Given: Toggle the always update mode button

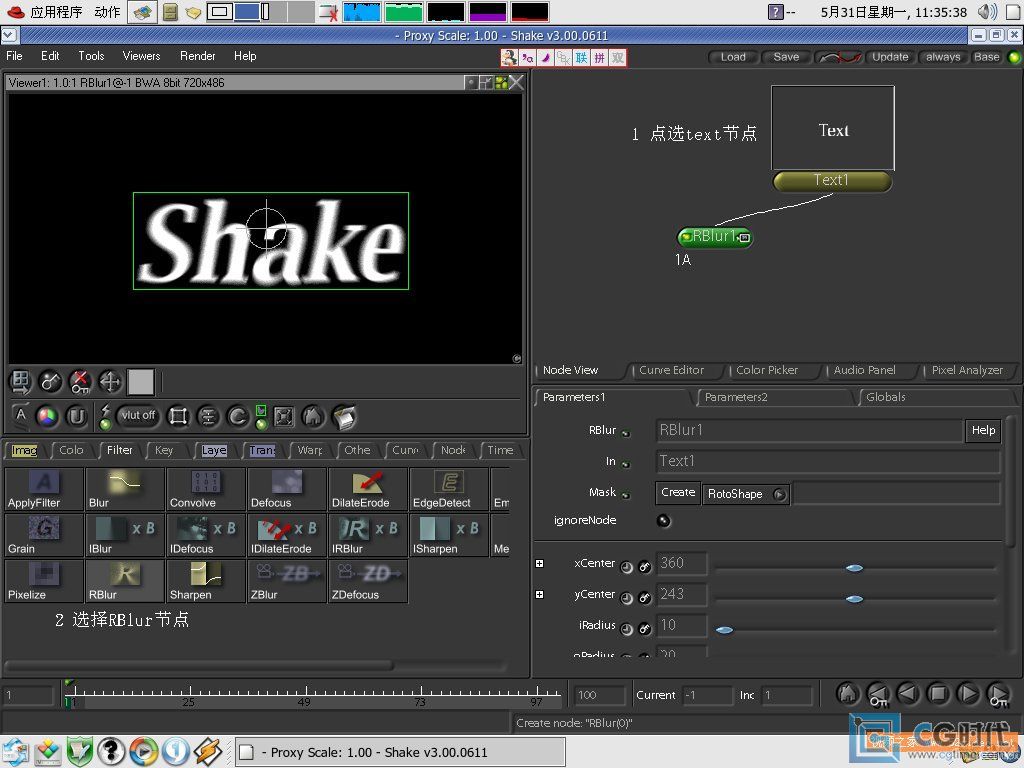Looking at the screenshot, I should (x=943, y=57).
